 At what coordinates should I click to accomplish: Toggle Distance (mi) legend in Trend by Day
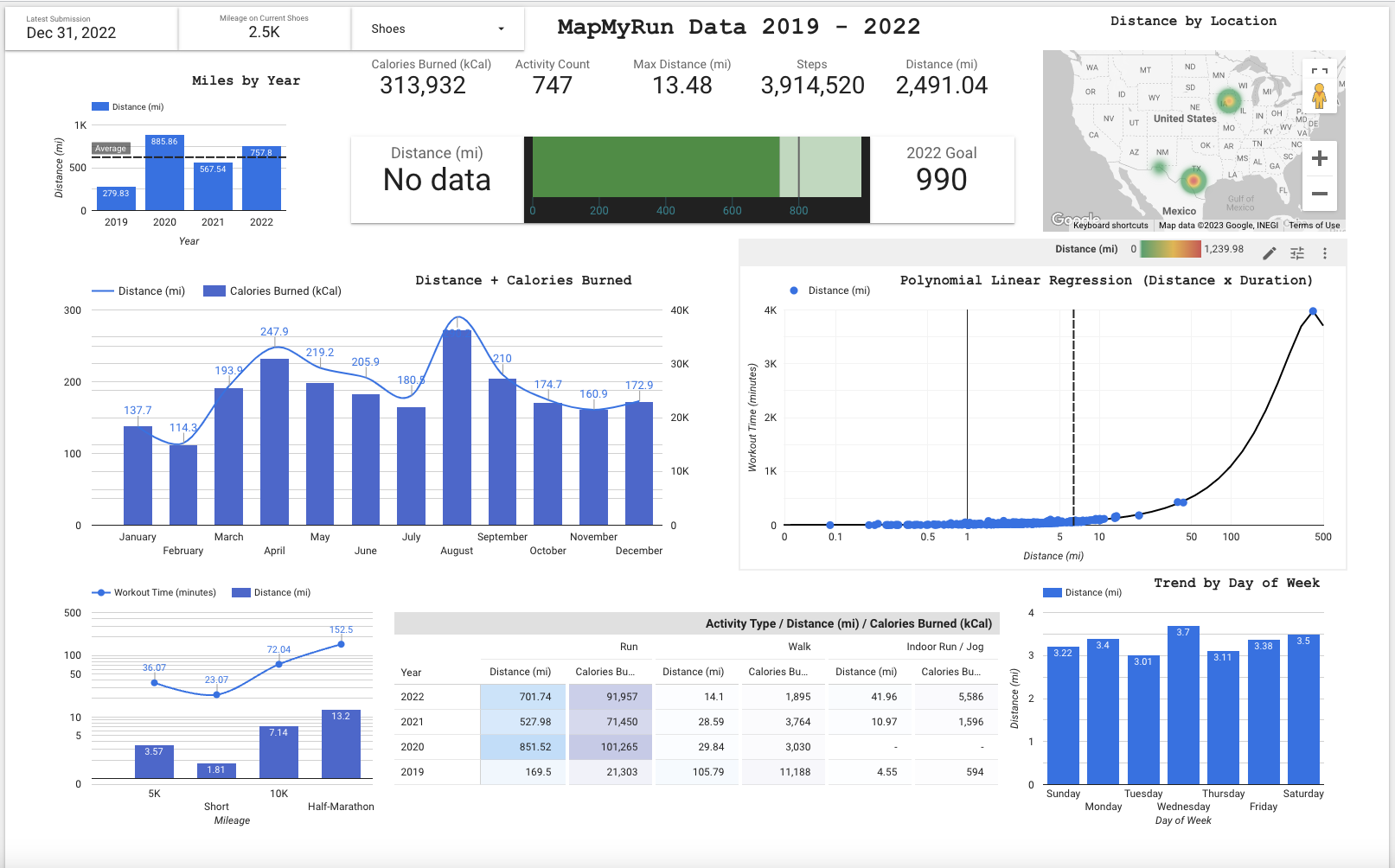click(1082, 592)
